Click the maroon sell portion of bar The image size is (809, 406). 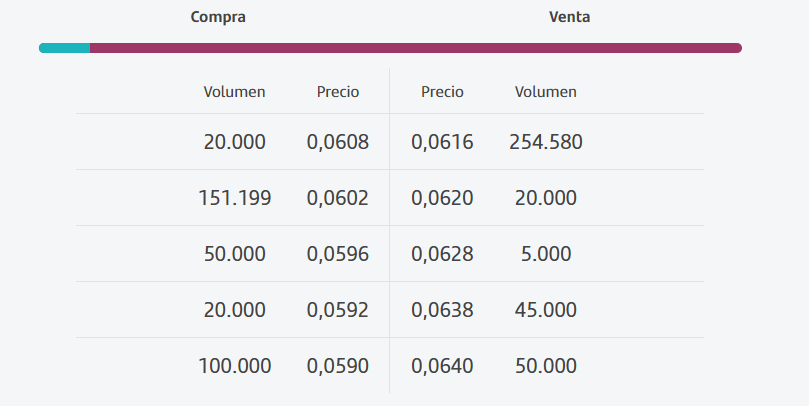tap(416, 48)
